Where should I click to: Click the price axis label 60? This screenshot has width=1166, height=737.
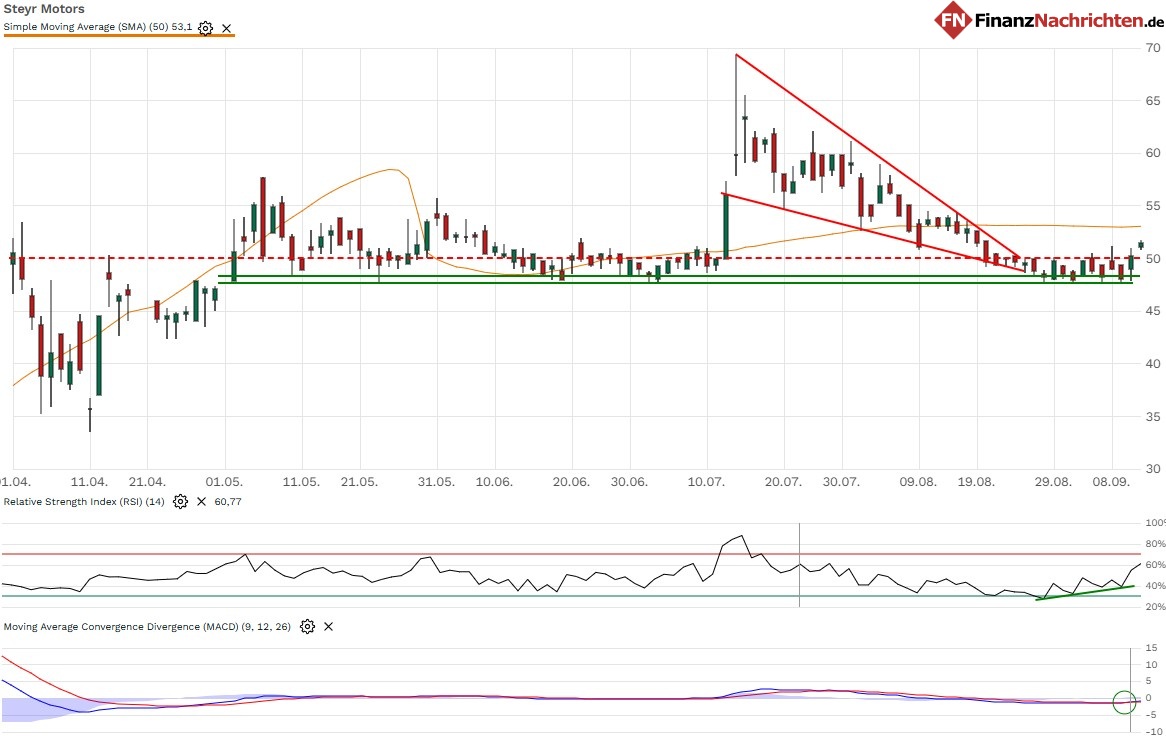pos(1153,152)
